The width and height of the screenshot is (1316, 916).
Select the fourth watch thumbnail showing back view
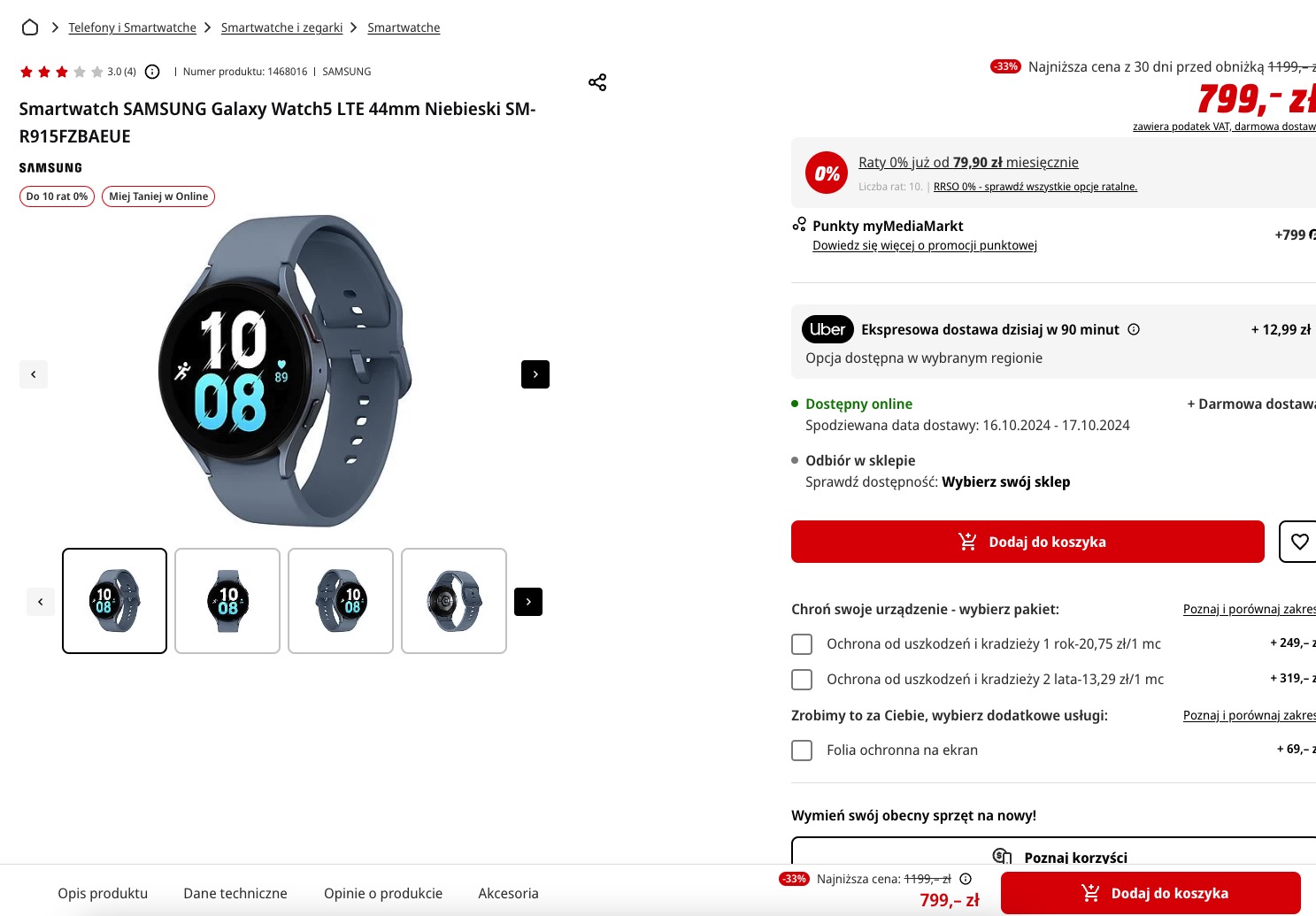tap(454, 601)
